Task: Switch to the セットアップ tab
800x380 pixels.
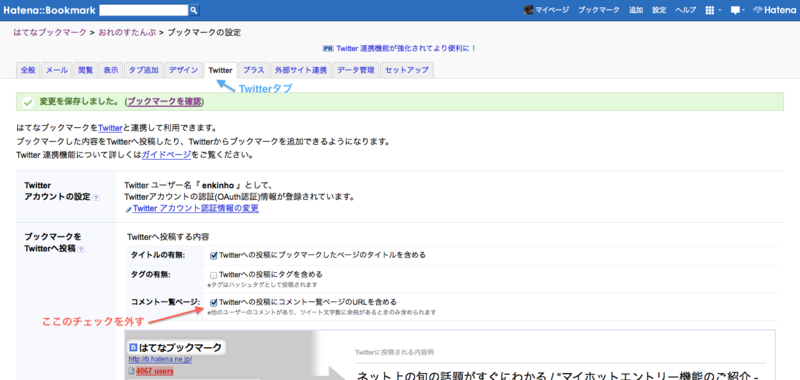Action: coord(407,70)
